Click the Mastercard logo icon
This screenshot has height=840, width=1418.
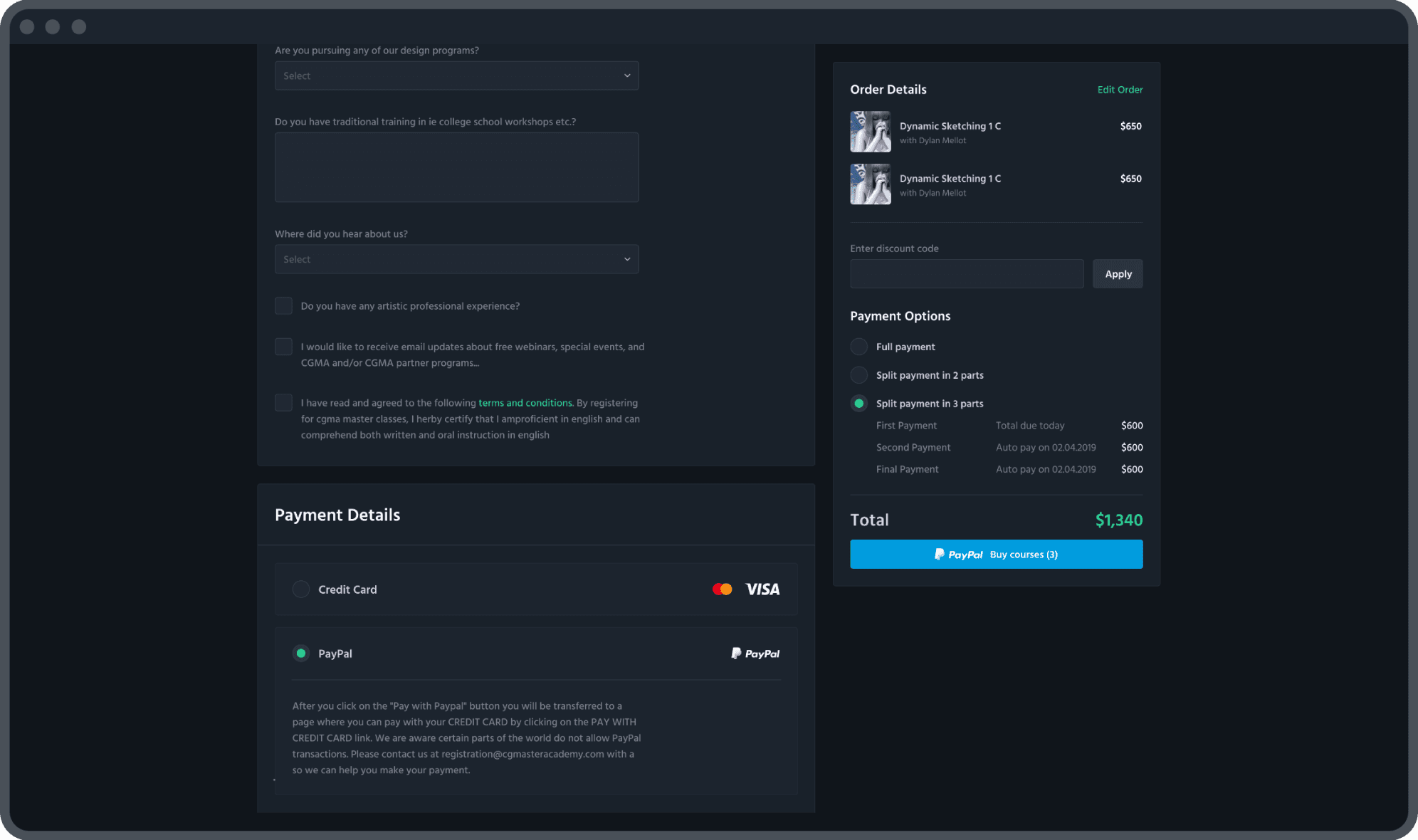point(722,589)
